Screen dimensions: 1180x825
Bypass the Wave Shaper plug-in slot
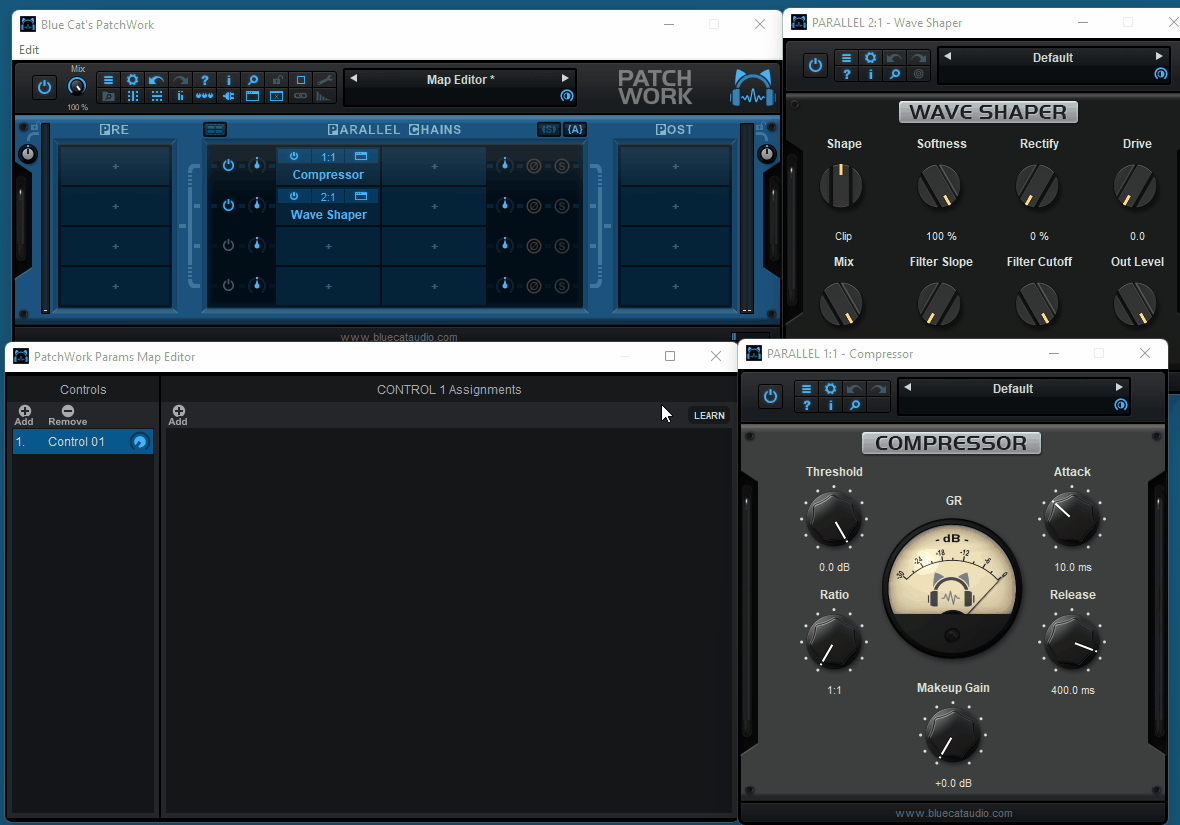(x=294, y=196)
